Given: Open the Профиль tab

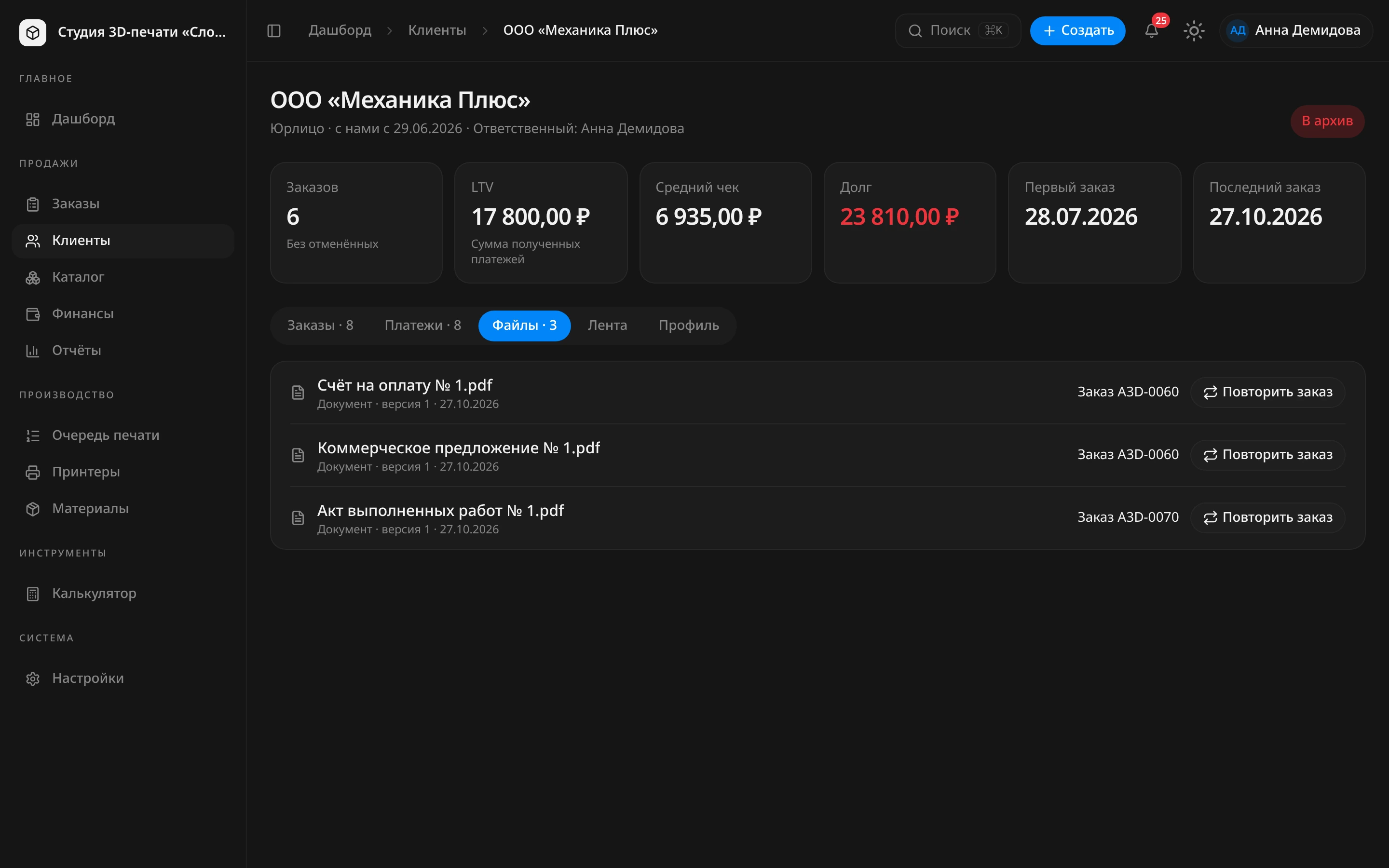Looking at the screenshot, I should click(x=689, y=325).
